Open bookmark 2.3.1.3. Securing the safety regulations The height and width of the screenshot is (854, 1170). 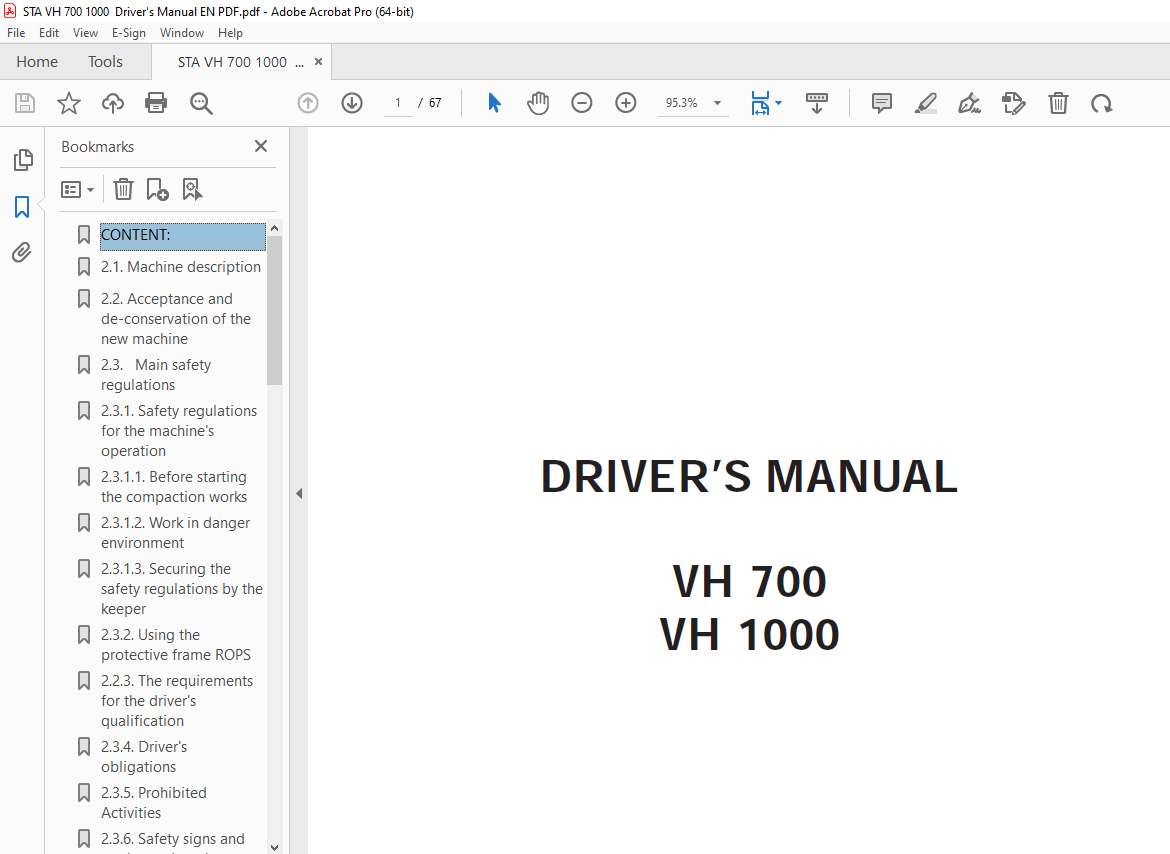(182, 588)
